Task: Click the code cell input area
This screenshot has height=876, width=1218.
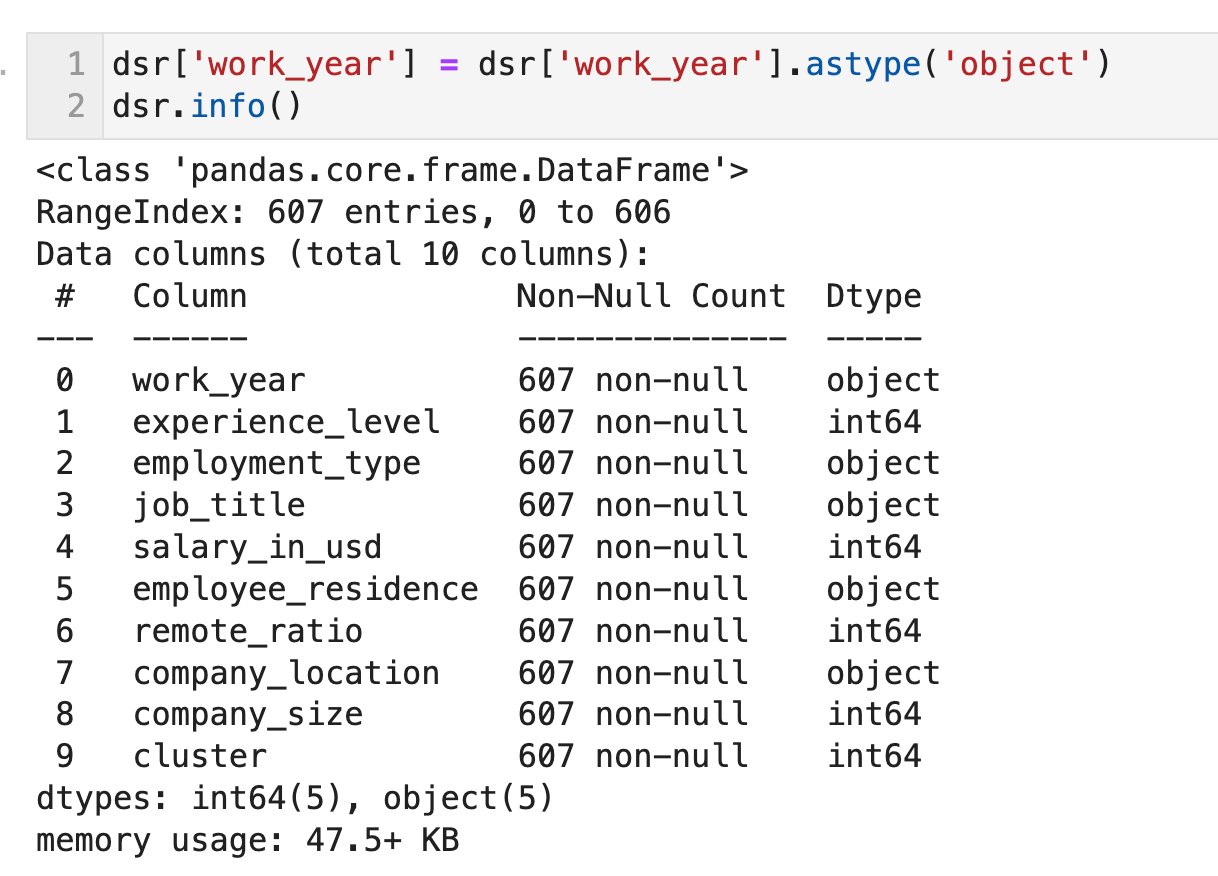Action: 622,85
